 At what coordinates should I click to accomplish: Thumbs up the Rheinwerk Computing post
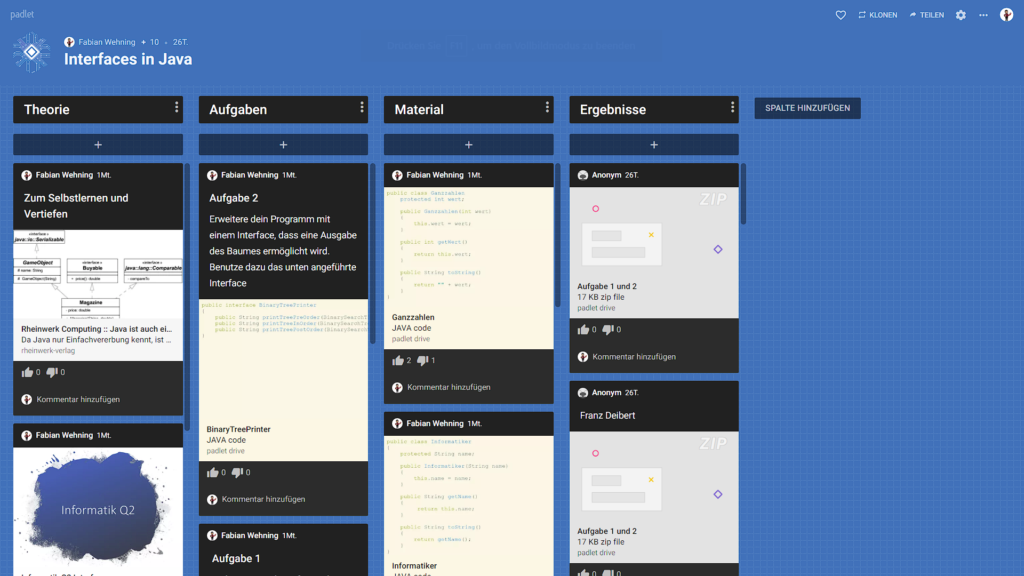click(x=27, y=373)
